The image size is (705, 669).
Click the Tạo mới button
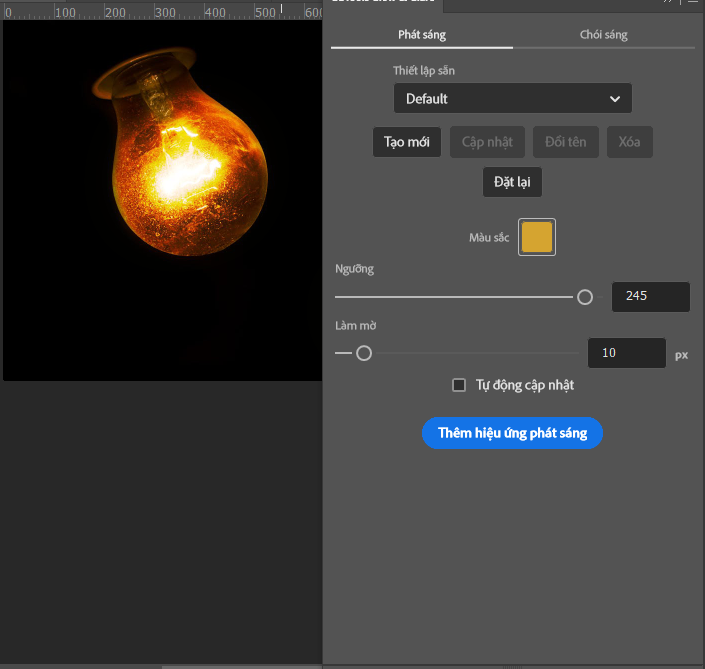407,142
